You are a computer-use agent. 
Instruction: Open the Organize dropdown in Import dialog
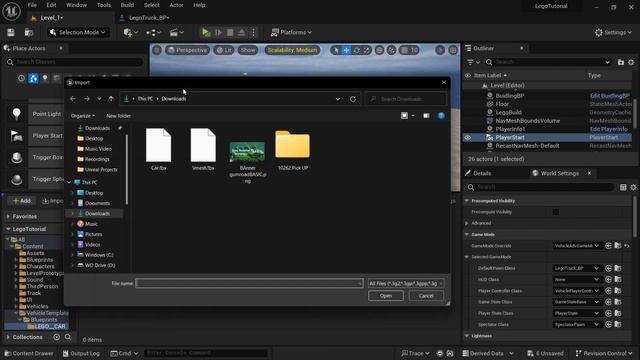tap(82, 116)
